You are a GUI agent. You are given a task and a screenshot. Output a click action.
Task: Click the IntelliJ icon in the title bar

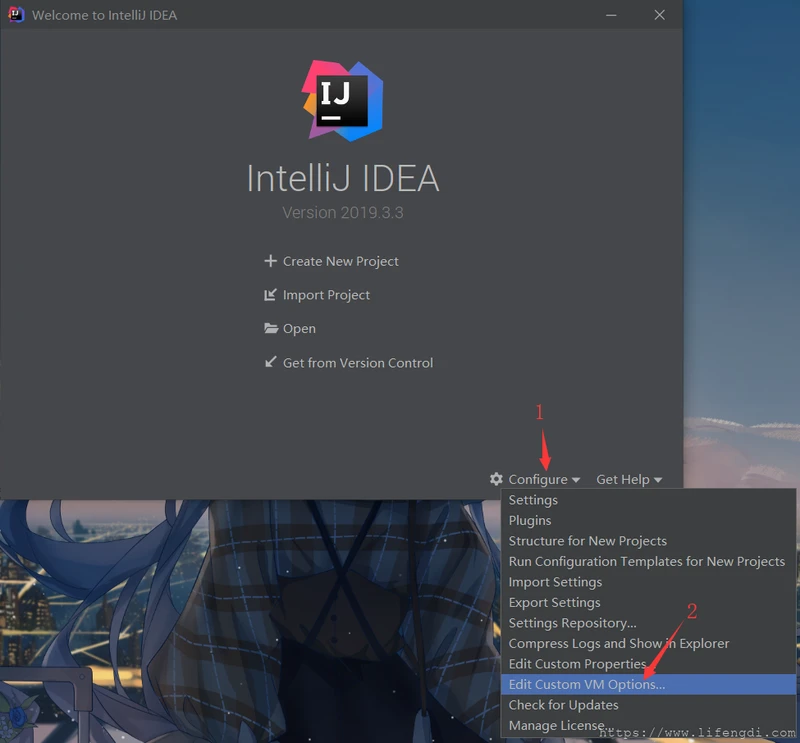pos(14,15)
